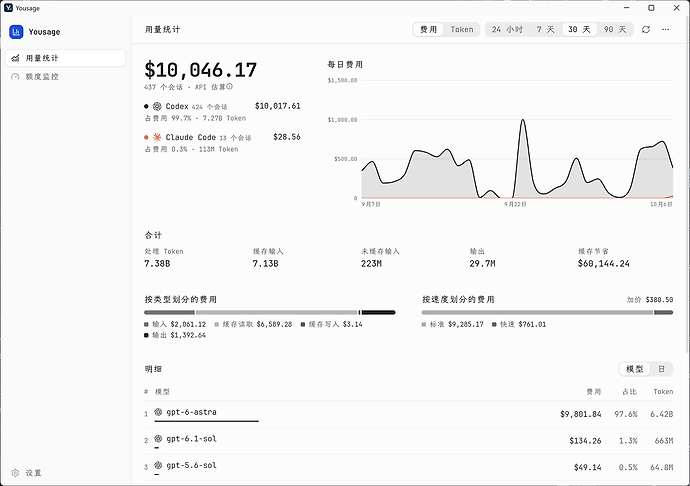The height and width of the screenshot is (486, 690).
Task: Click the Codex cost $10,017.61
Action: (x=278, y=106)
